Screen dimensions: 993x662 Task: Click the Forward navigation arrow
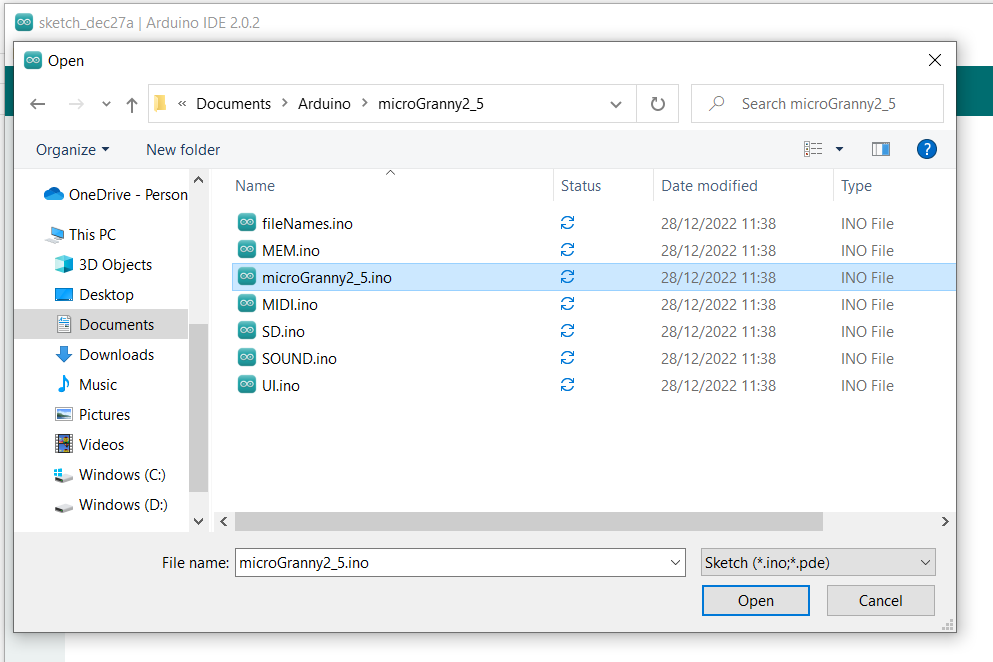pos(76,104)
